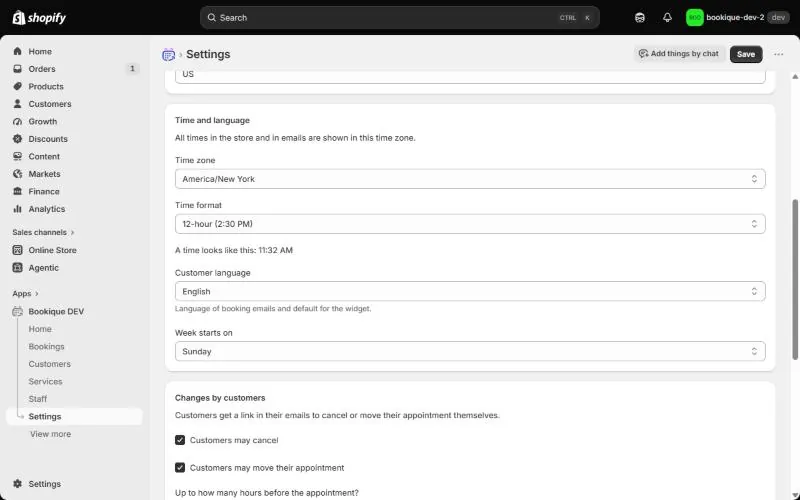
Task: Click the Analytics bar chart icon
Action: tap(17, 209)
